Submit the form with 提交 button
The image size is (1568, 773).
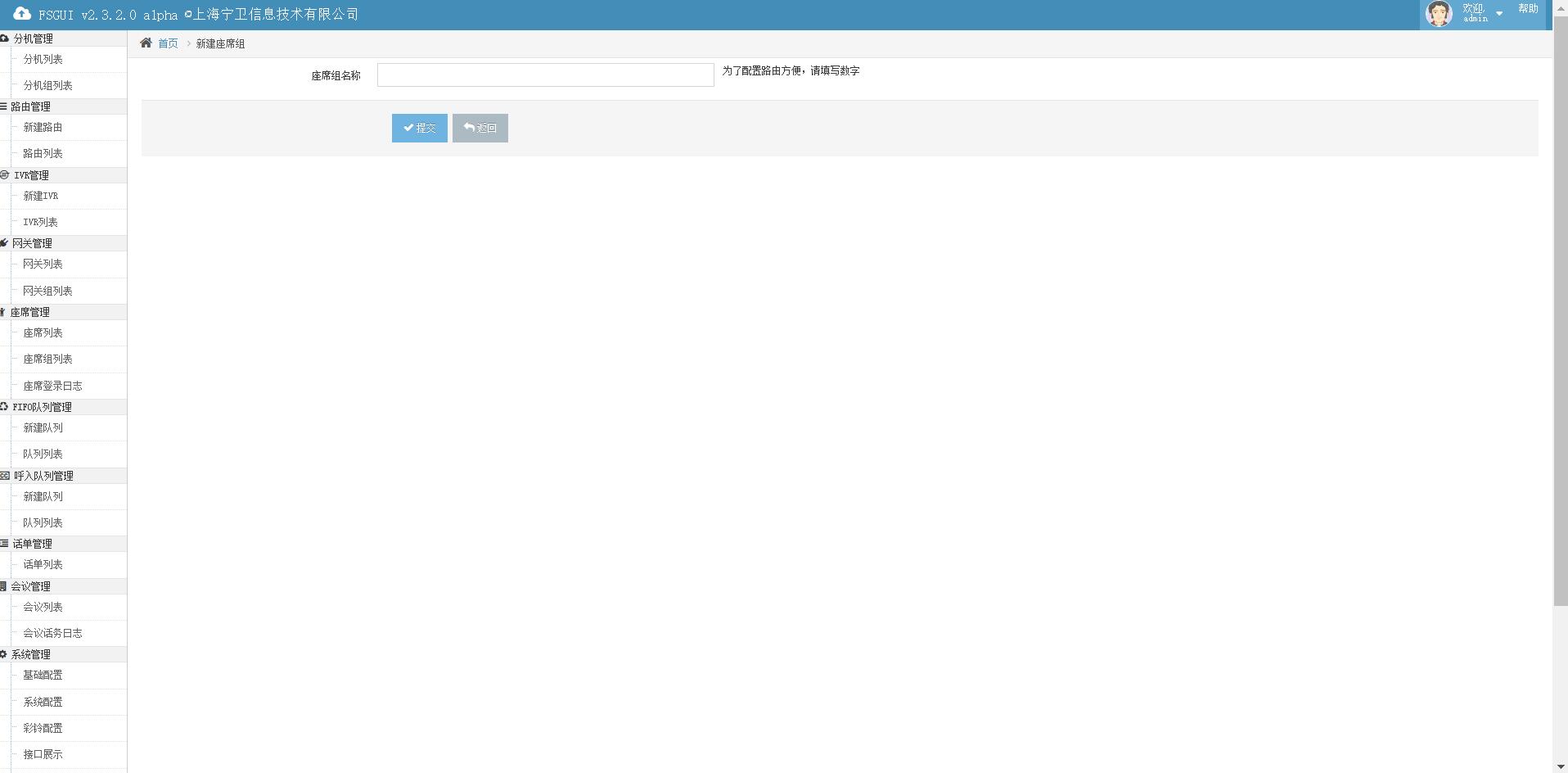[x=419, y=128]
